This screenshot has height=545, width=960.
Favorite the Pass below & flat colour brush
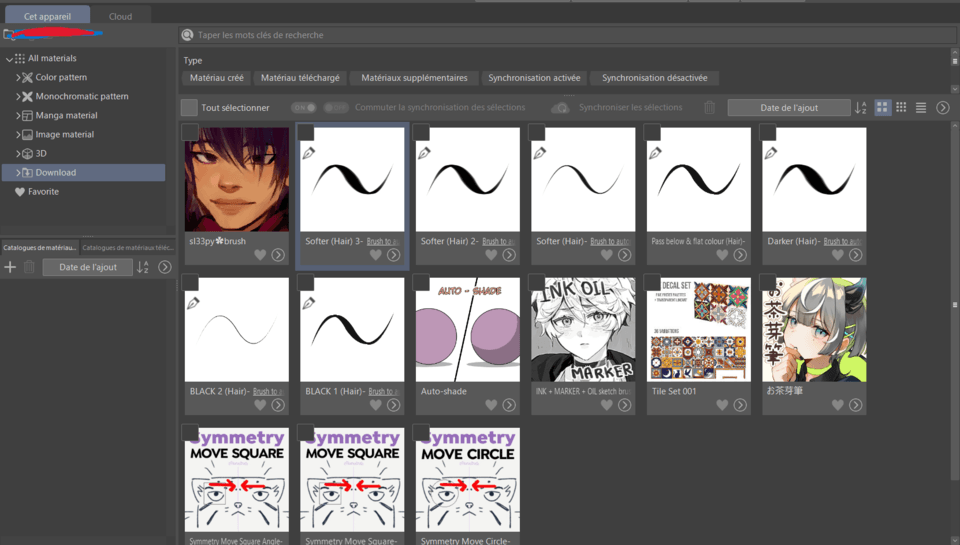(x=722, y=255)
